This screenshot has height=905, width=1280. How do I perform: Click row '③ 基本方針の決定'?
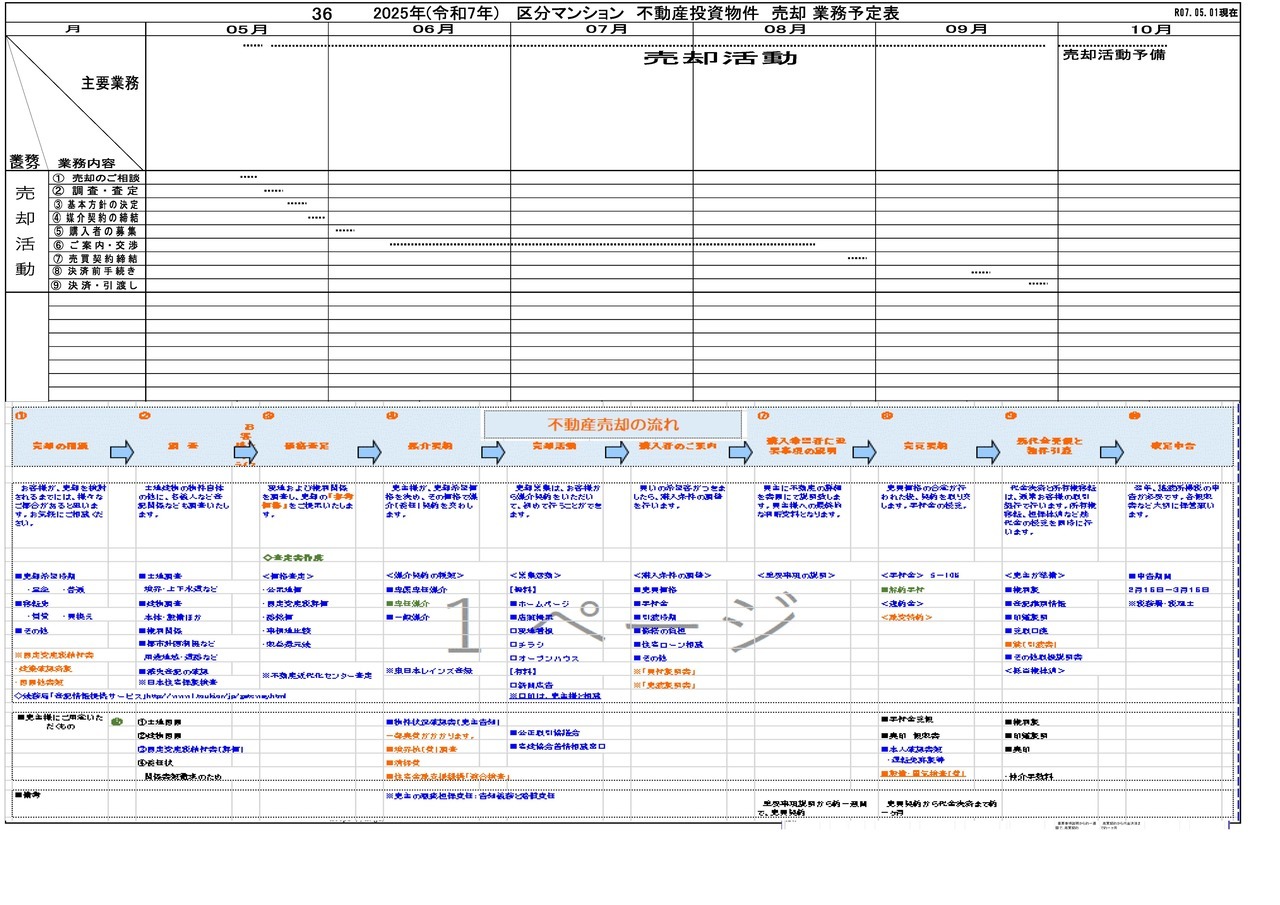(97, 204)
